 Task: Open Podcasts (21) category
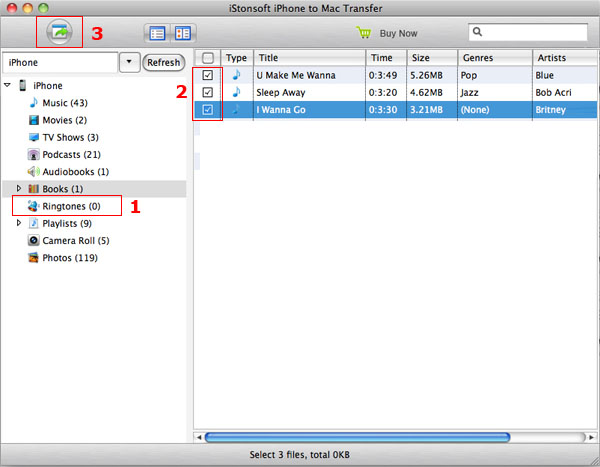[x=72, y=155]
